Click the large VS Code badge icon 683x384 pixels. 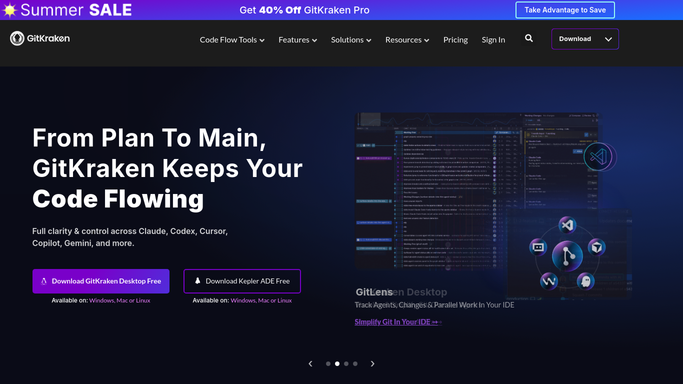598,157
